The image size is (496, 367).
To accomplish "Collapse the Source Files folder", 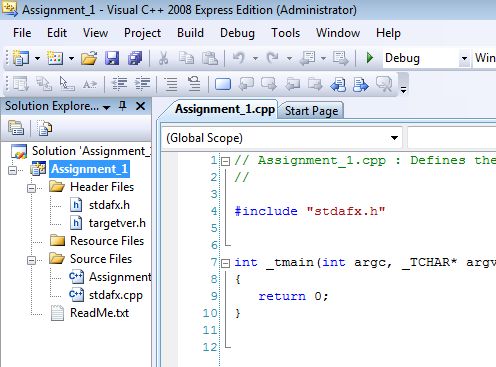I will pos(31,260).
